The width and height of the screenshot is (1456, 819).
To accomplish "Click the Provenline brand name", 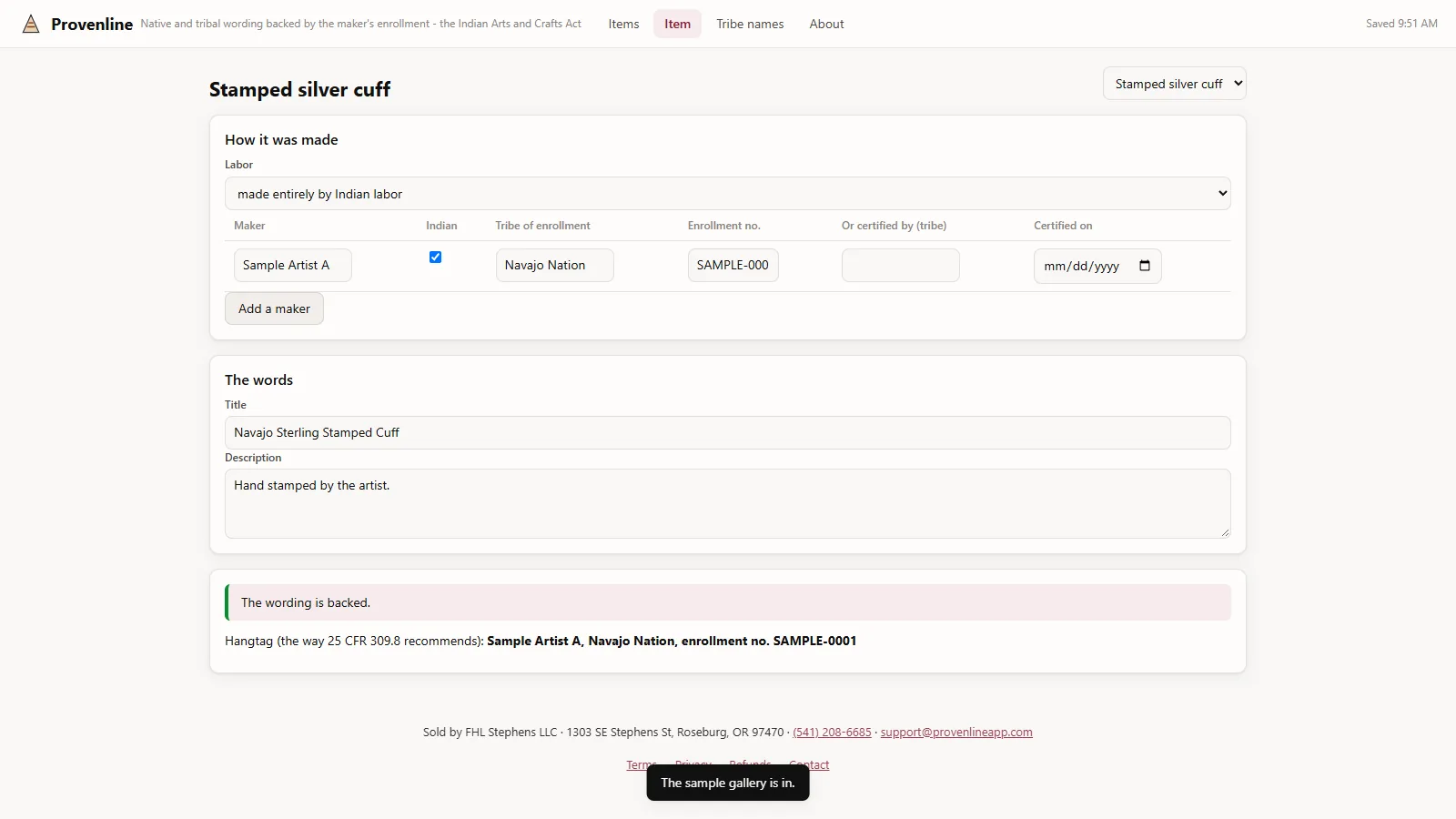I will (92, 25).
